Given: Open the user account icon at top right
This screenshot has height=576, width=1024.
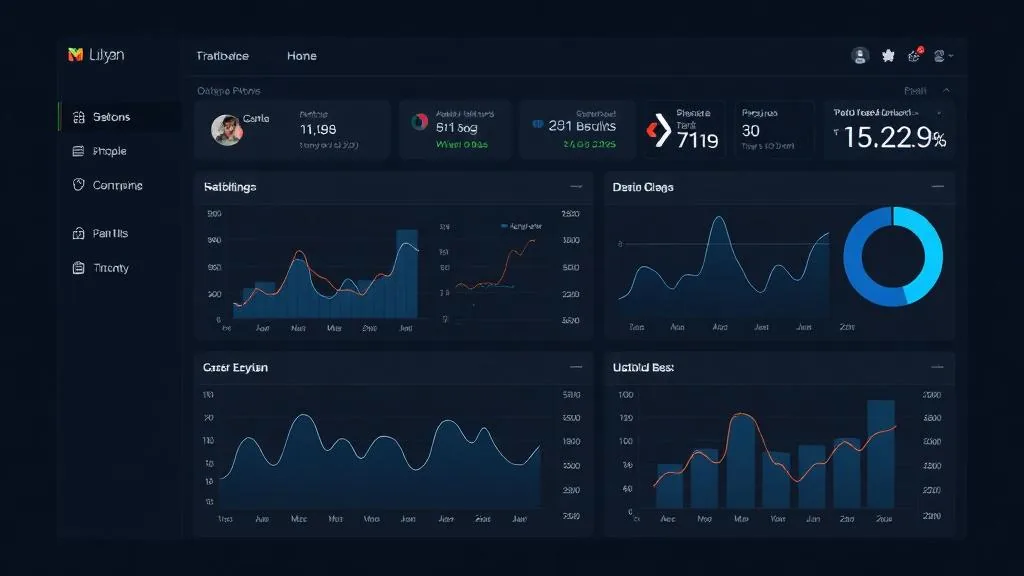Looking at the screenshot, I should point(859,55).
